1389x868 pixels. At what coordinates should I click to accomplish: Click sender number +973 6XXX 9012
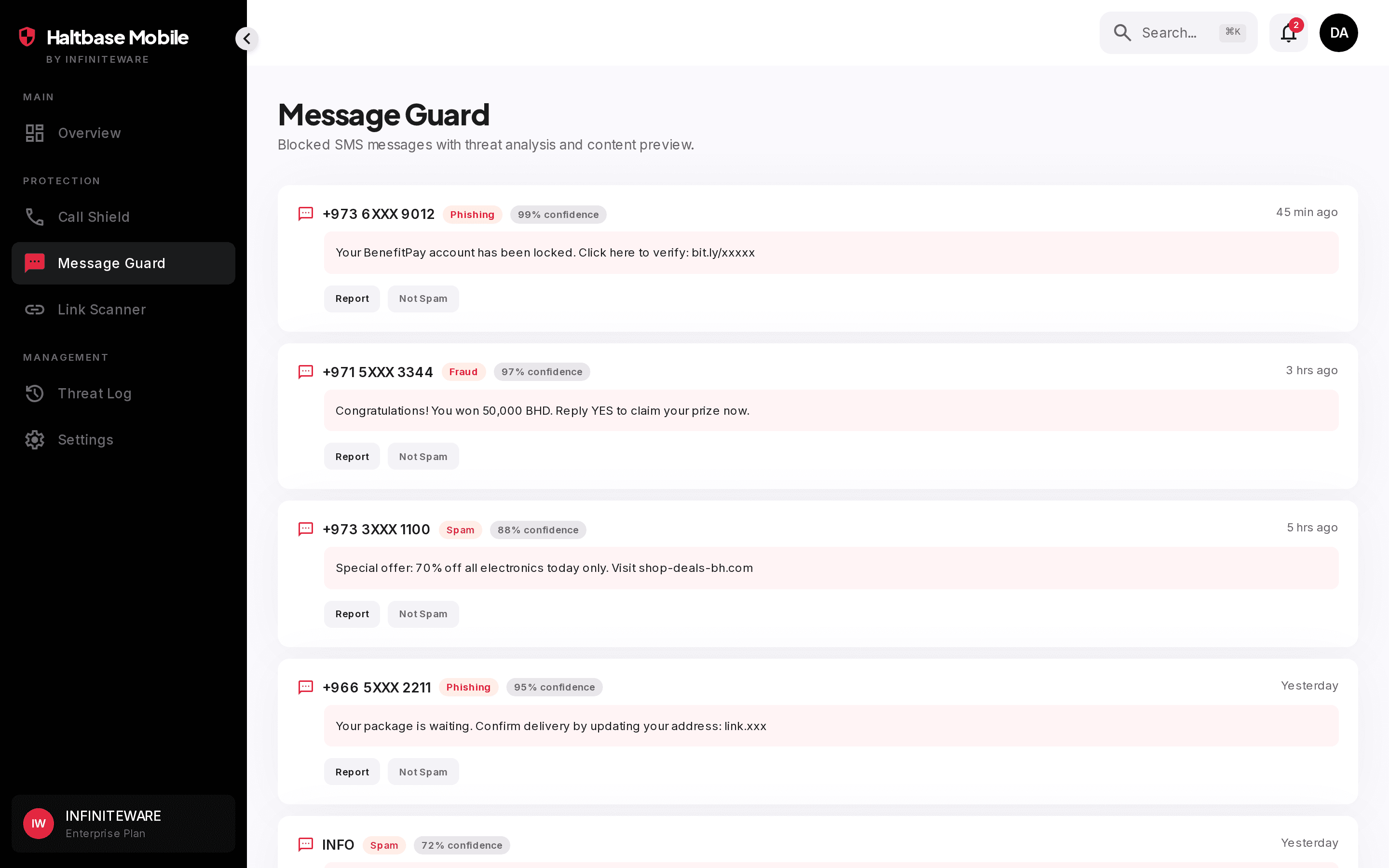point(378,214)
